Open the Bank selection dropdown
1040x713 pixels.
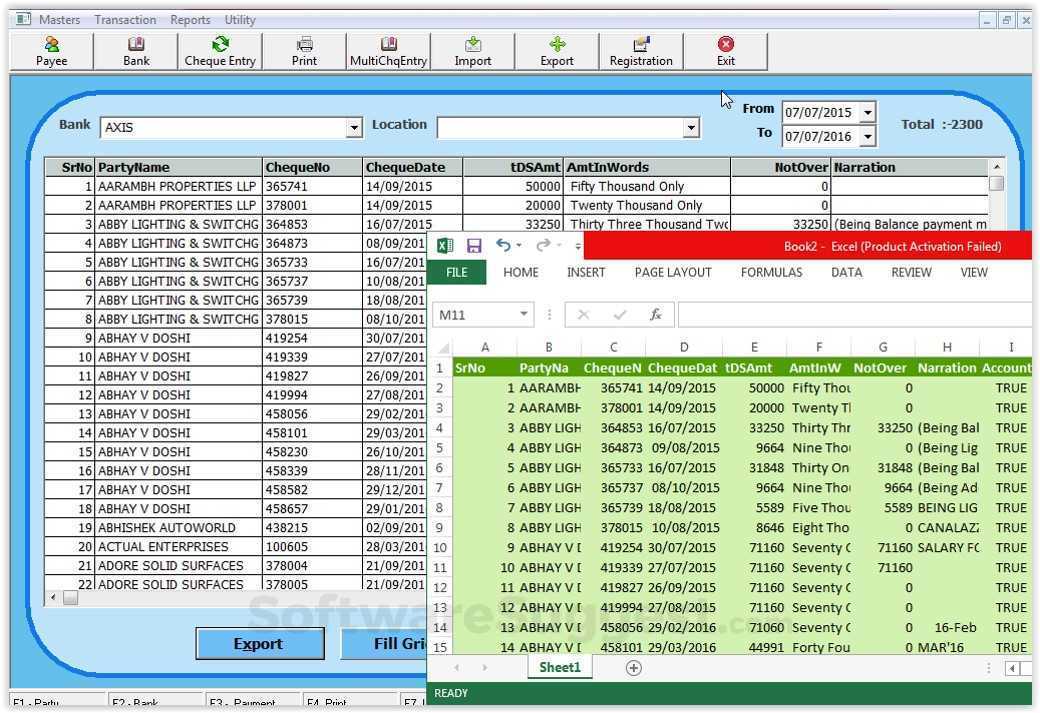pyautogui.click(x=354, y=127)
